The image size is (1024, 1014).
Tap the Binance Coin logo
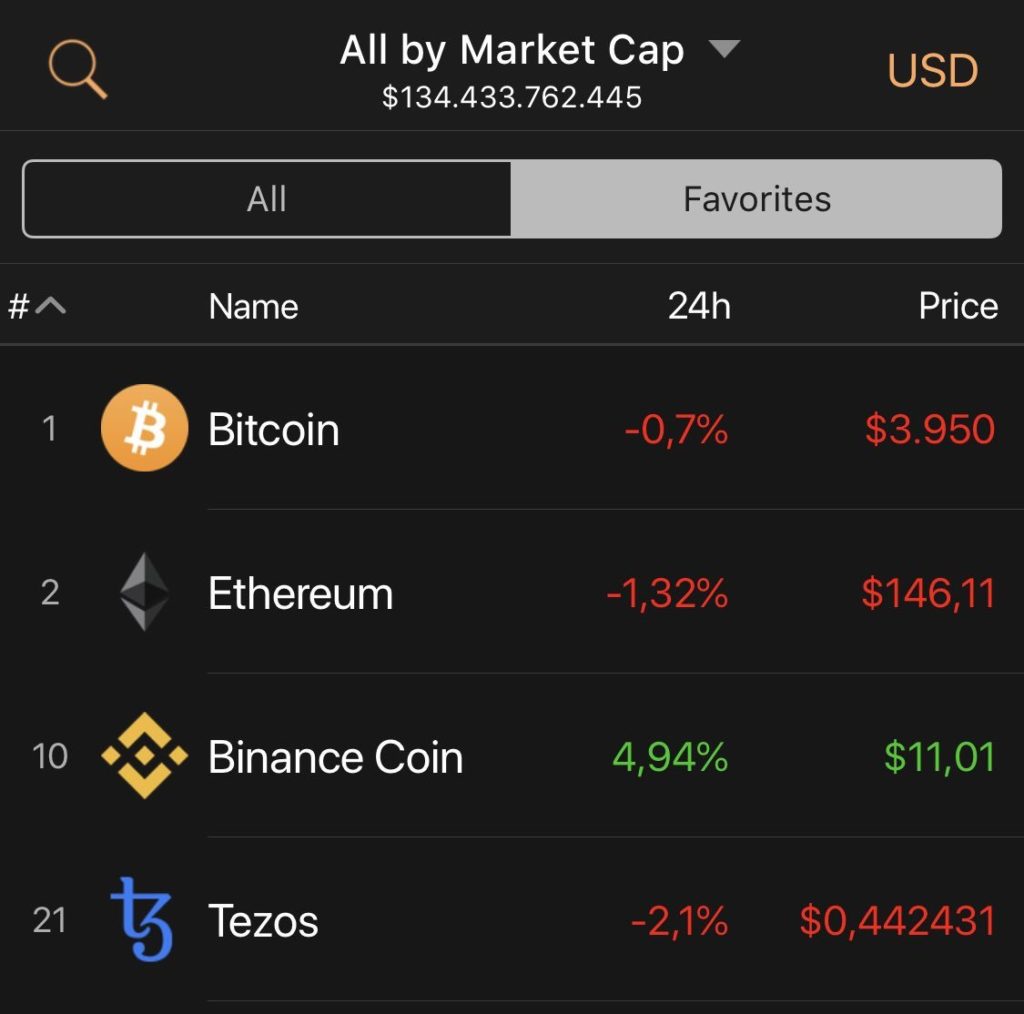(144, 756)
